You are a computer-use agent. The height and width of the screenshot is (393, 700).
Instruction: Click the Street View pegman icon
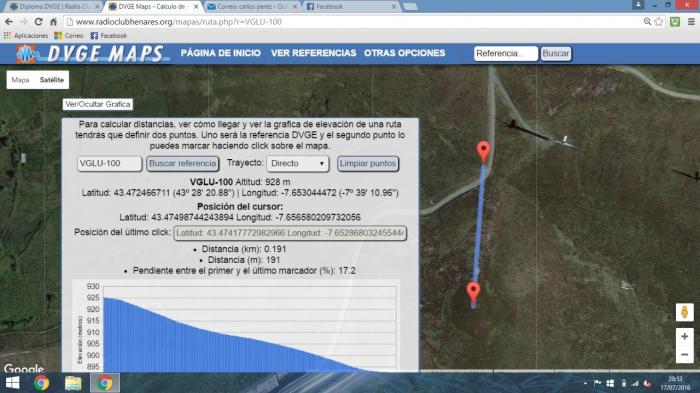click(x=684, y=312)
